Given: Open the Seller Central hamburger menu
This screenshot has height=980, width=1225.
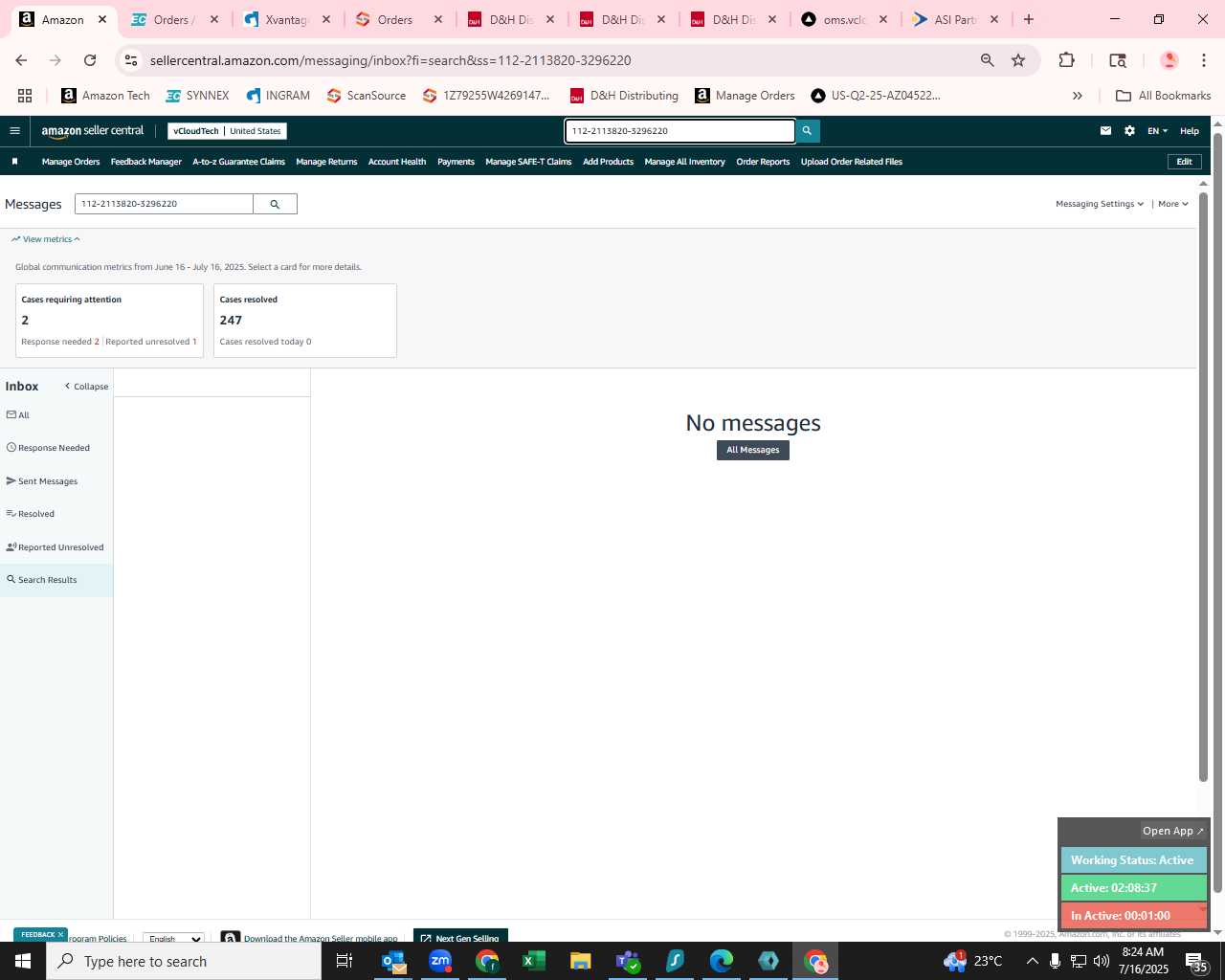Looking at the screenshot, I should point(14,131).
